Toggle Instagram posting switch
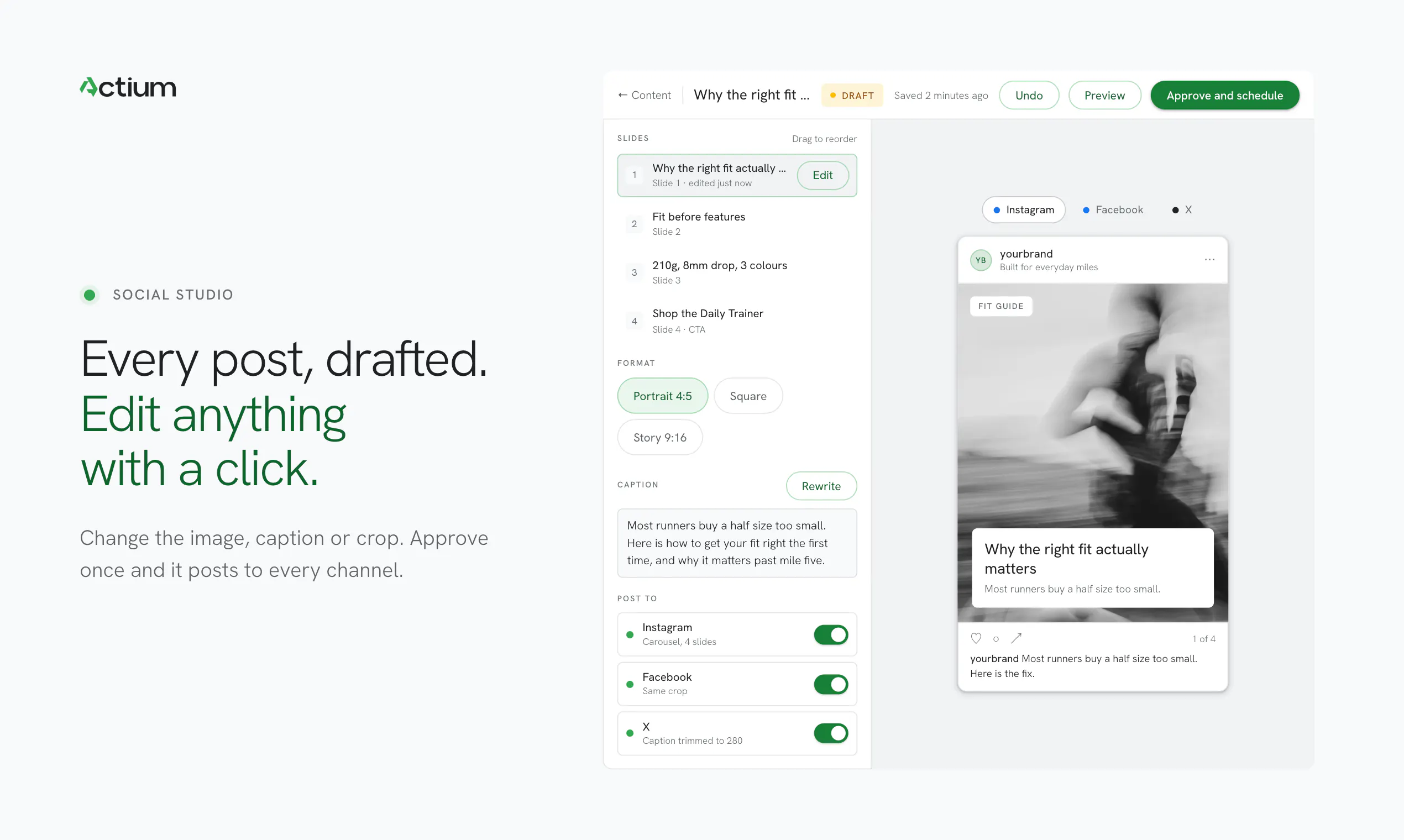The image size is (1404, 840). pyautogui.click(x=830, y=634)
